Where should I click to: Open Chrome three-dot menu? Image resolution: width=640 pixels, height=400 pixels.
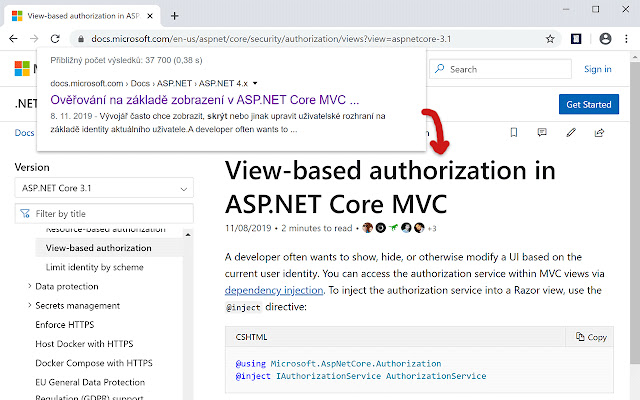[627, 39]
